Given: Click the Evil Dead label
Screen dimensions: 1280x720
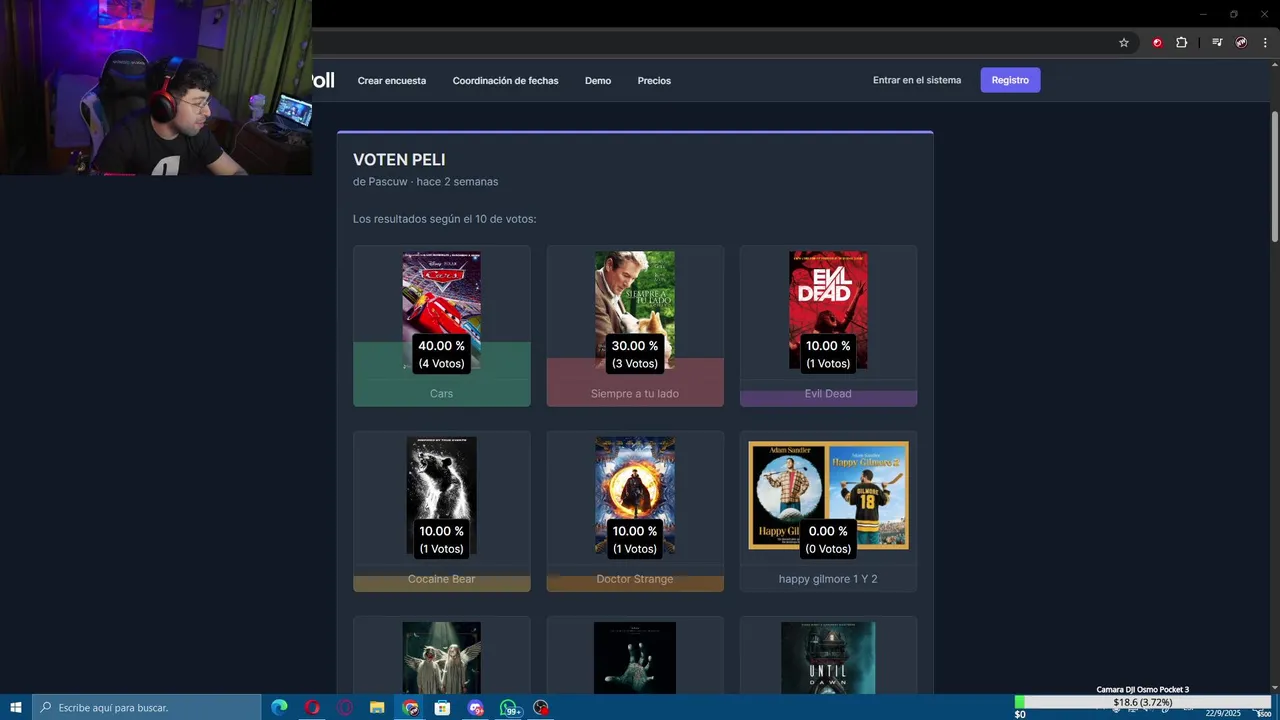Looking at the screenshot, I should (828, 394).
